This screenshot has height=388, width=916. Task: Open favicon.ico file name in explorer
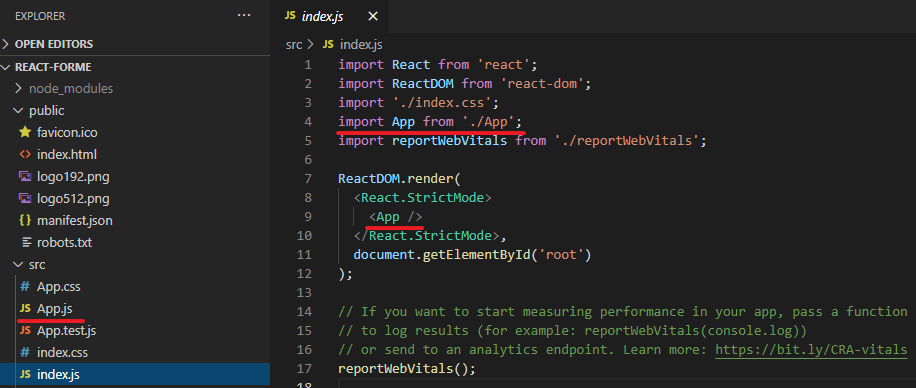click(x=67, y=133)
